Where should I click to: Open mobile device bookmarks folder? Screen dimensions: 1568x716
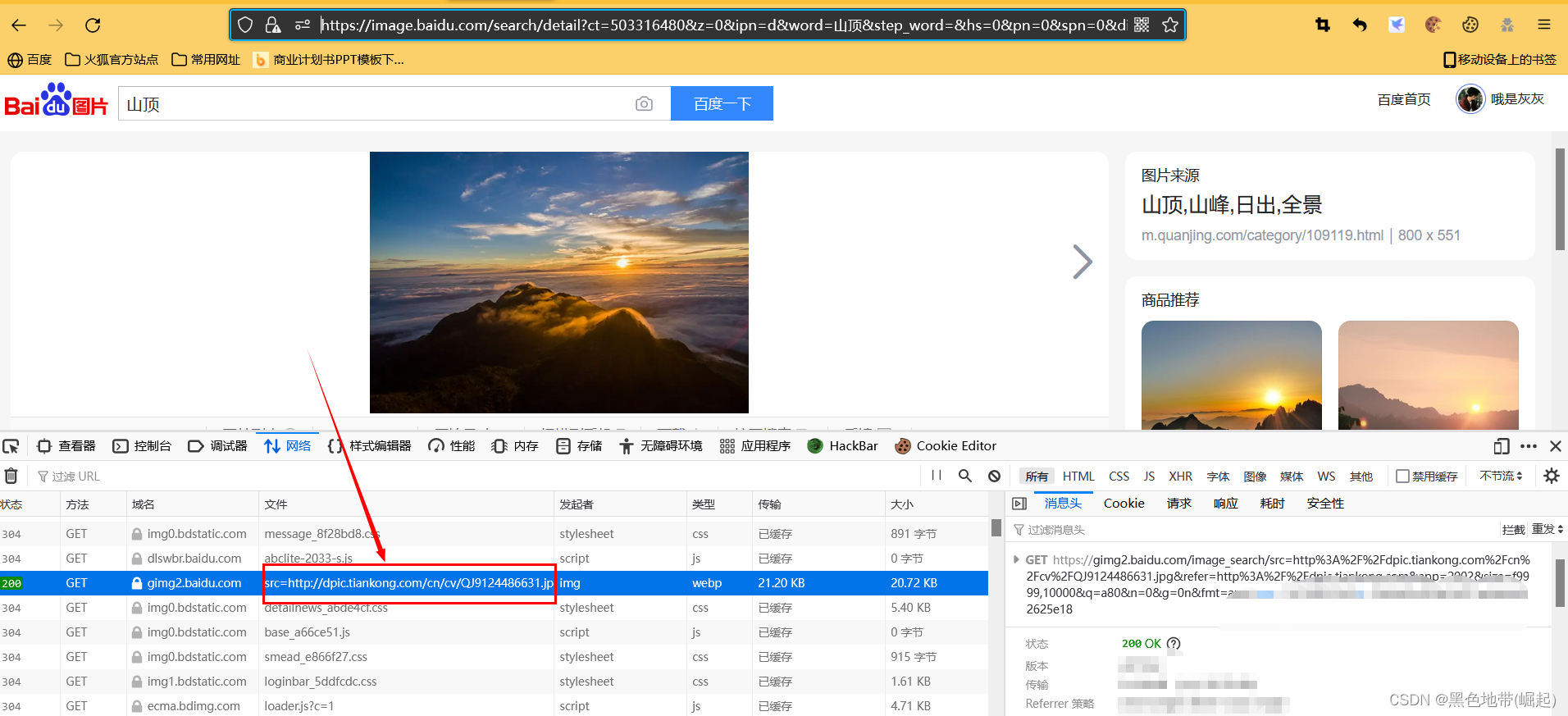click(x=1500, y=60)
